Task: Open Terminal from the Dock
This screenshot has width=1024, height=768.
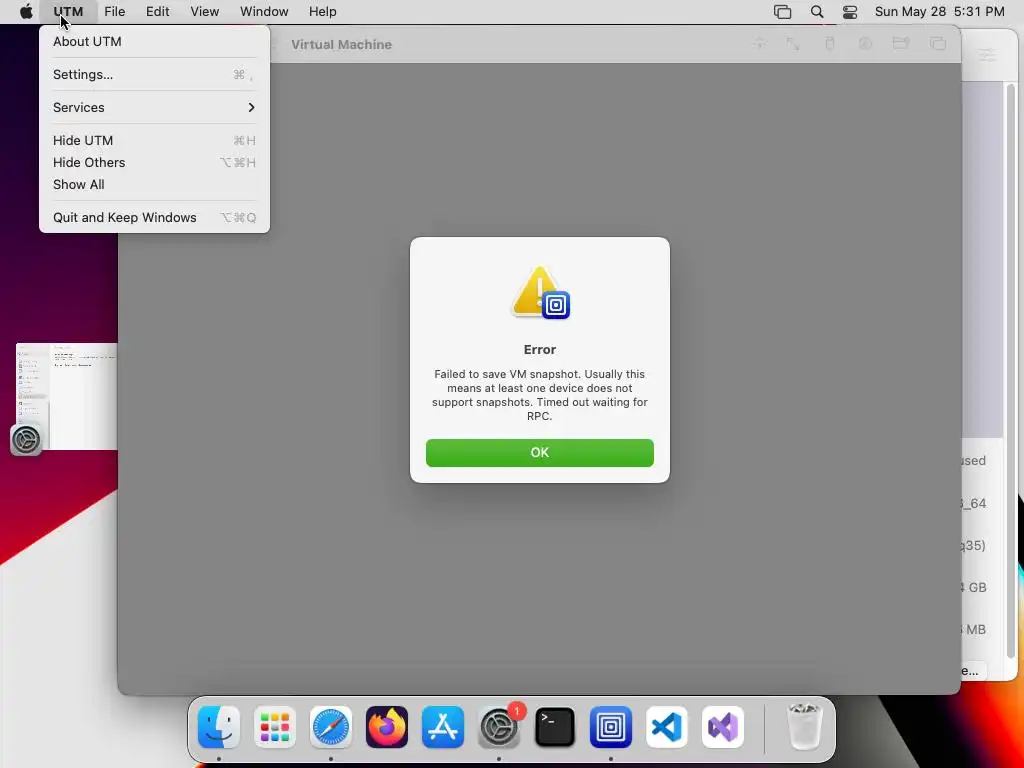Action: coord(555,727)
